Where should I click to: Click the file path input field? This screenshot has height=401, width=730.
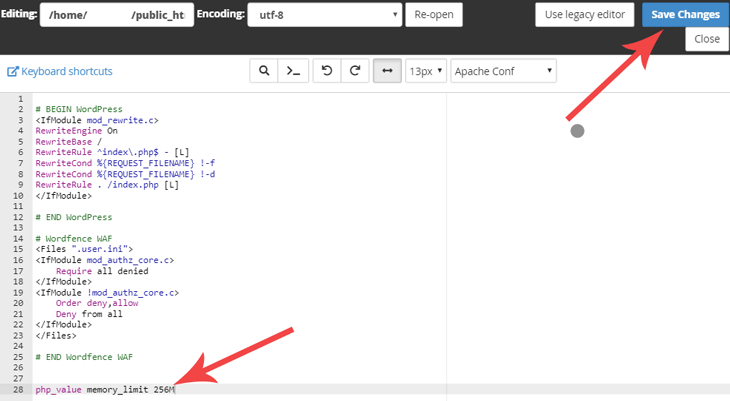point(117,14)
